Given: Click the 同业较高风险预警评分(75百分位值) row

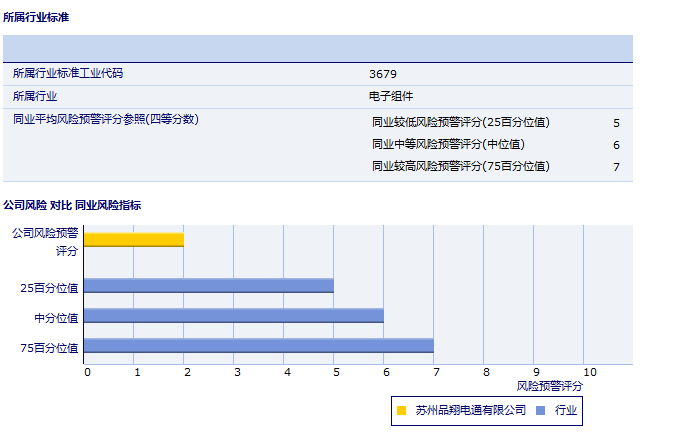Looking at the screenshot, I should click(x=460, y=166).
